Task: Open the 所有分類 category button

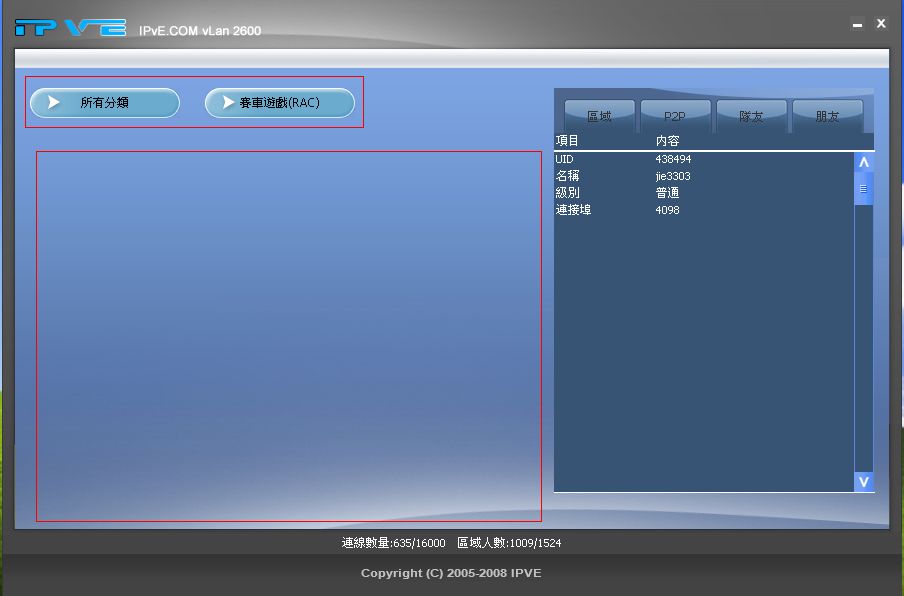Action: (x=105, y=103)
